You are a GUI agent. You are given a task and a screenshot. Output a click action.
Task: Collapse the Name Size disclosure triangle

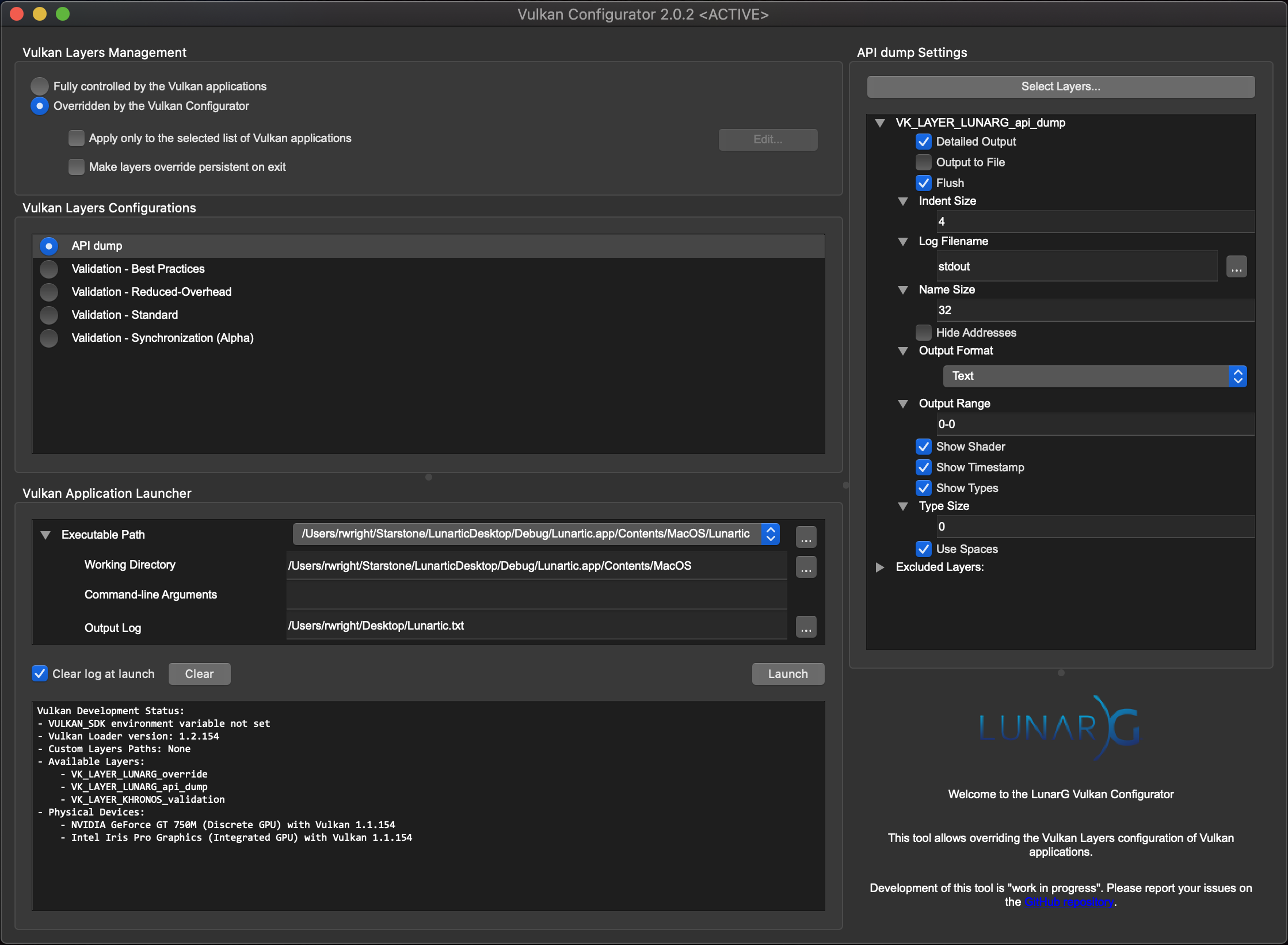(x=903, y=290)
